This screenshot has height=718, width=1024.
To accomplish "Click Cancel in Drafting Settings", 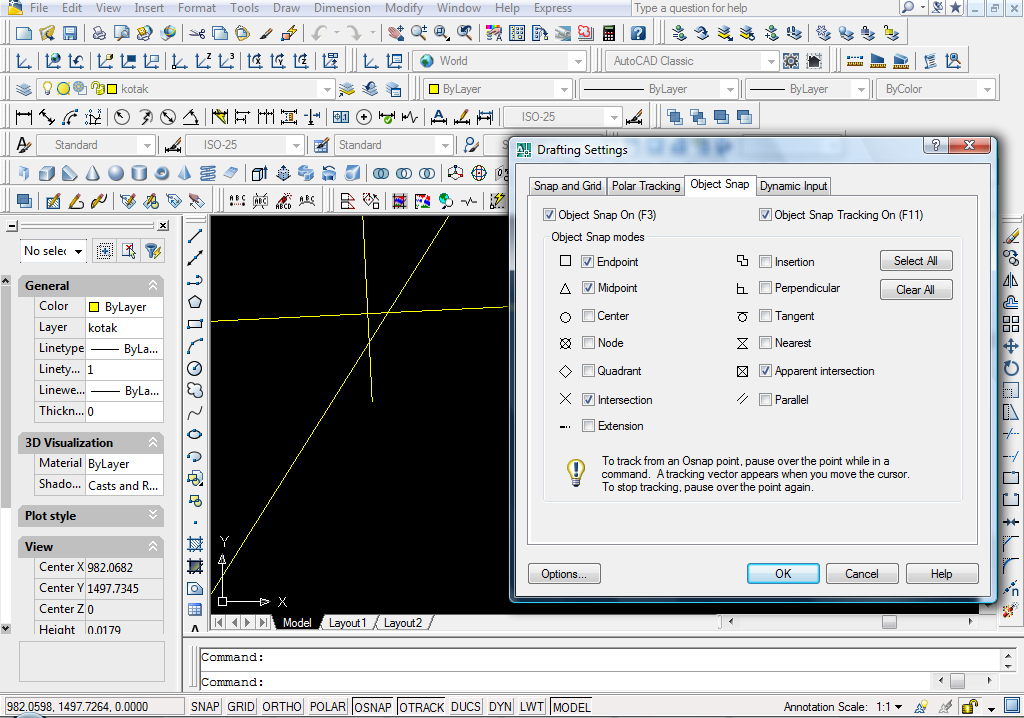I will (862, 574).
